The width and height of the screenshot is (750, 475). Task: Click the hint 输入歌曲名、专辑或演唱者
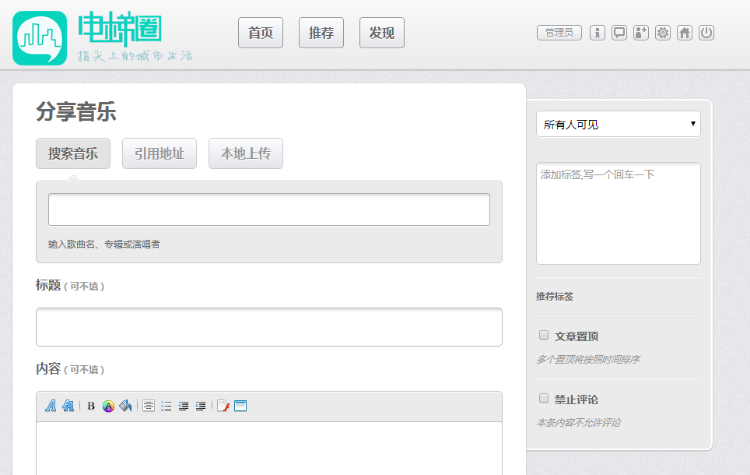click(104, 244)
